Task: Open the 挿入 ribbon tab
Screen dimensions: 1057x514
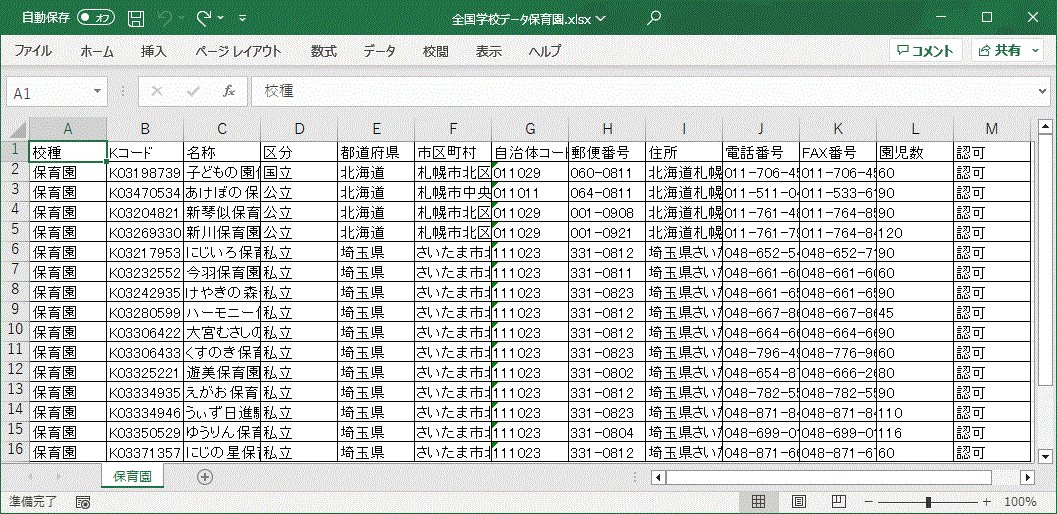Action: click(154, 51)
